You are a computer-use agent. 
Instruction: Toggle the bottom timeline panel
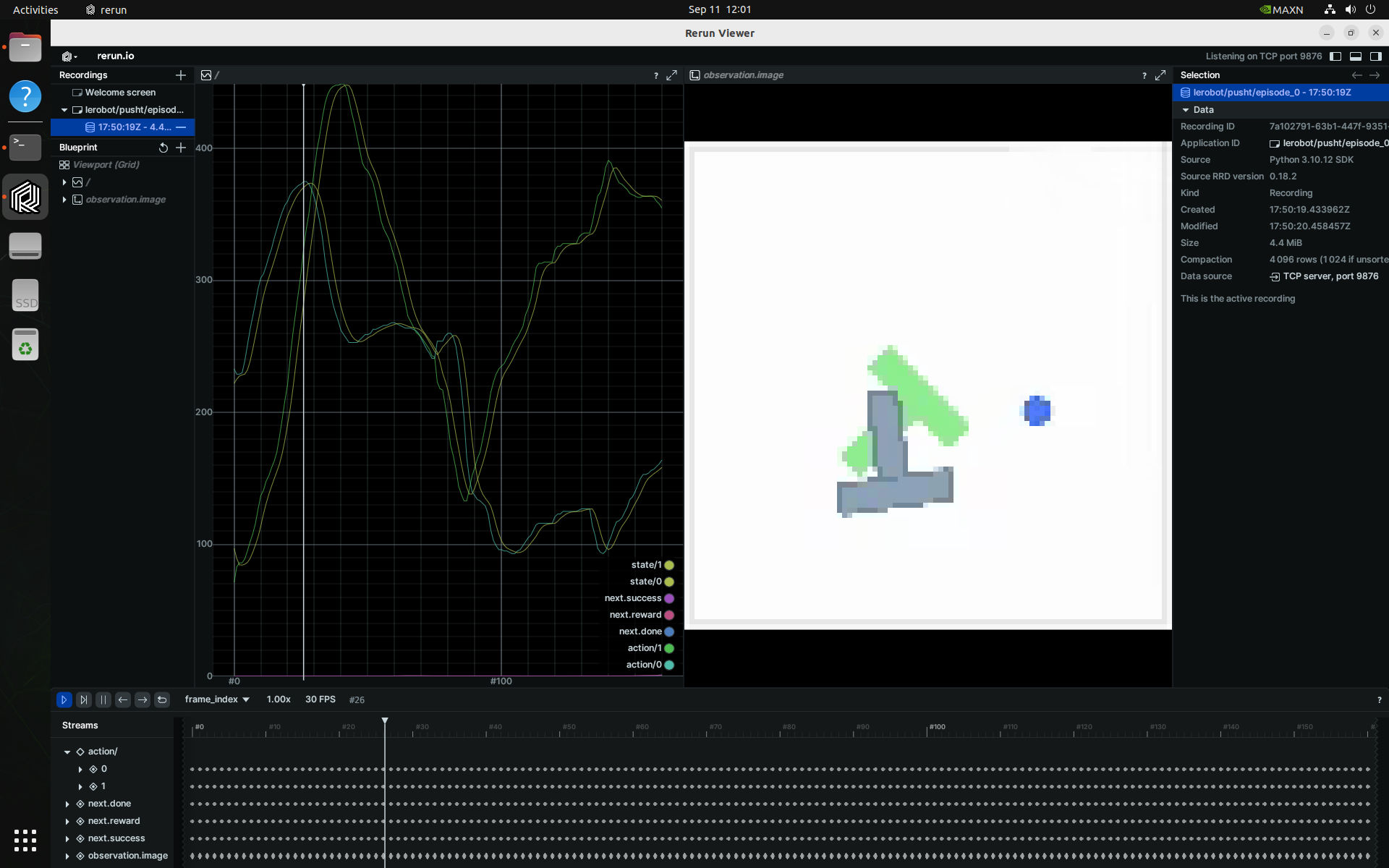coord(1356,56)
